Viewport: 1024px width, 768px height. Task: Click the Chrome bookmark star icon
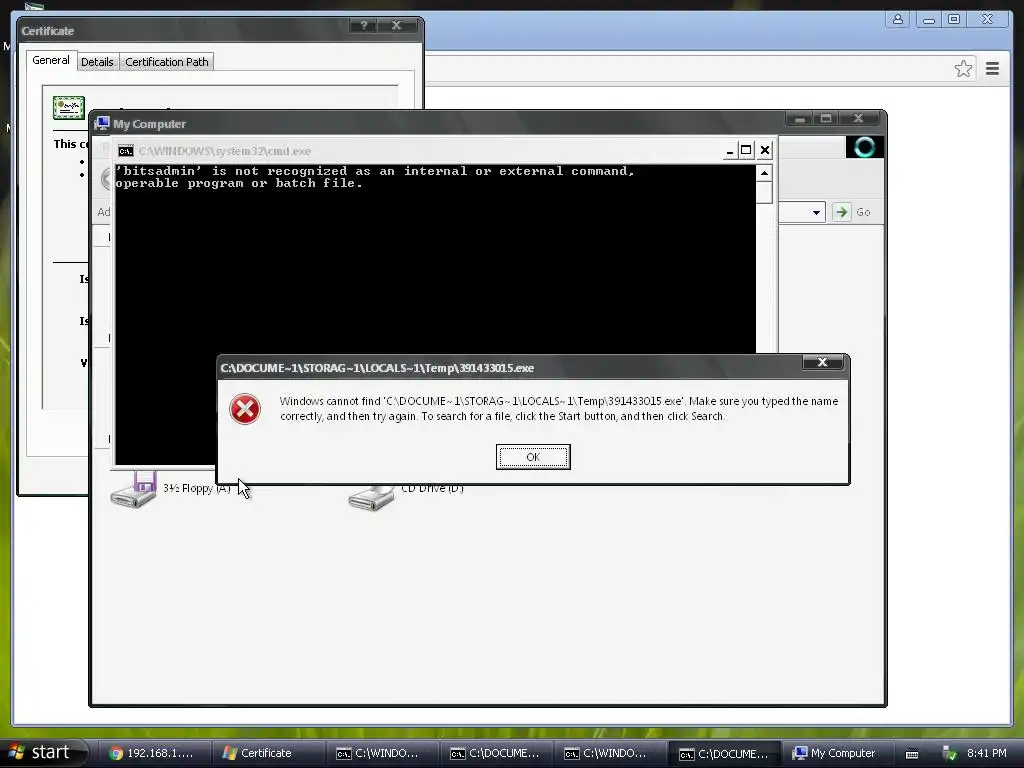963,69
